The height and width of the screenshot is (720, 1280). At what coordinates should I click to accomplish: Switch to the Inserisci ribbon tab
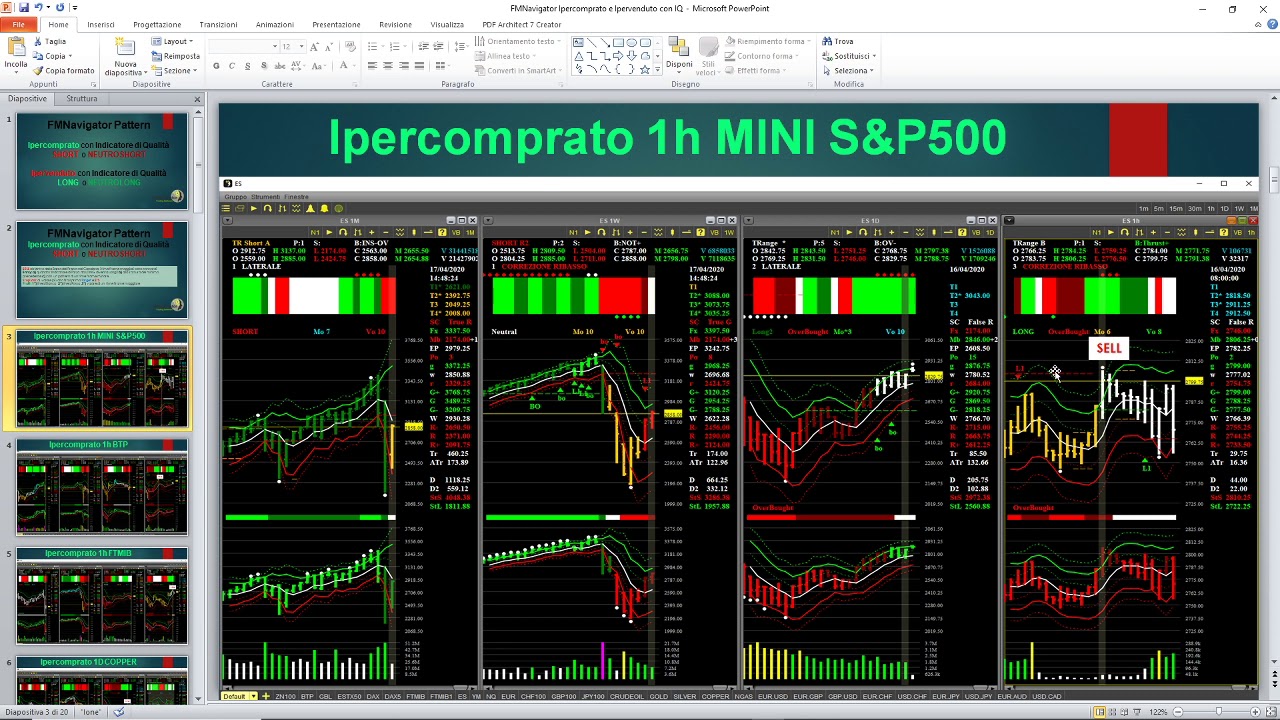(101, 24)
